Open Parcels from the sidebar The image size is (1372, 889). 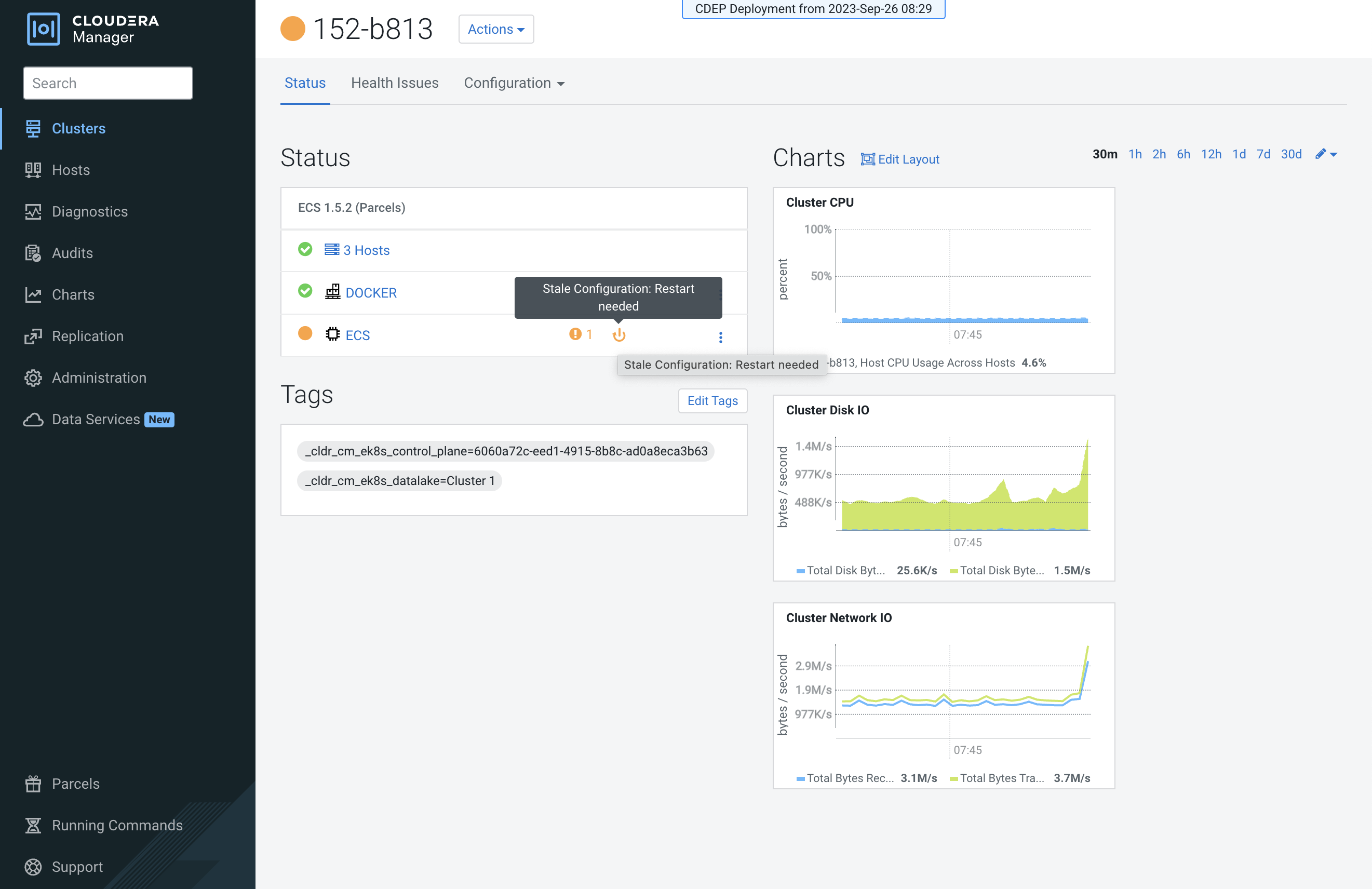coord(75,784)
